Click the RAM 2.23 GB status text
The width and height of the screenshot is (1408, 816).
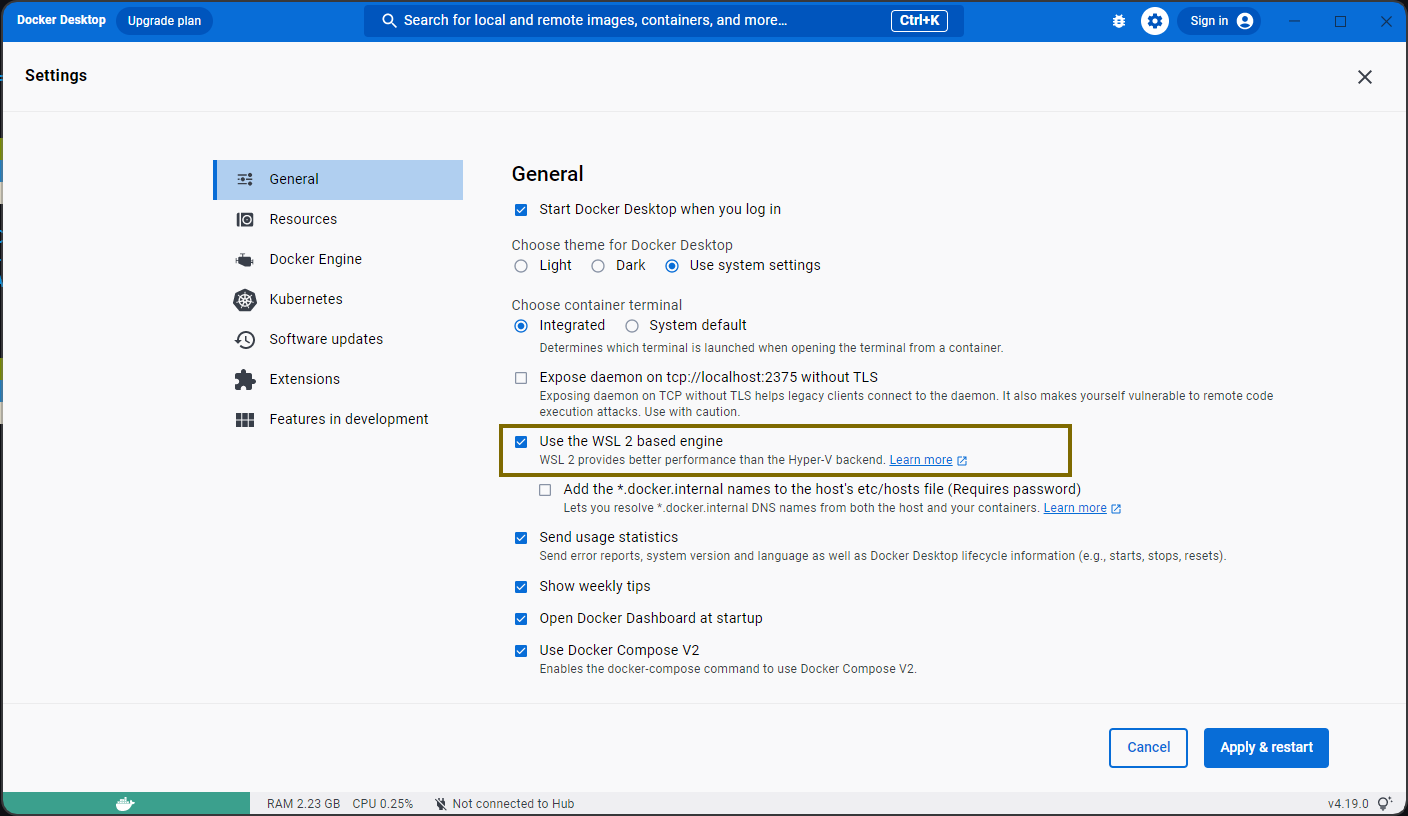pyautogui.click(x=303, y=804)
